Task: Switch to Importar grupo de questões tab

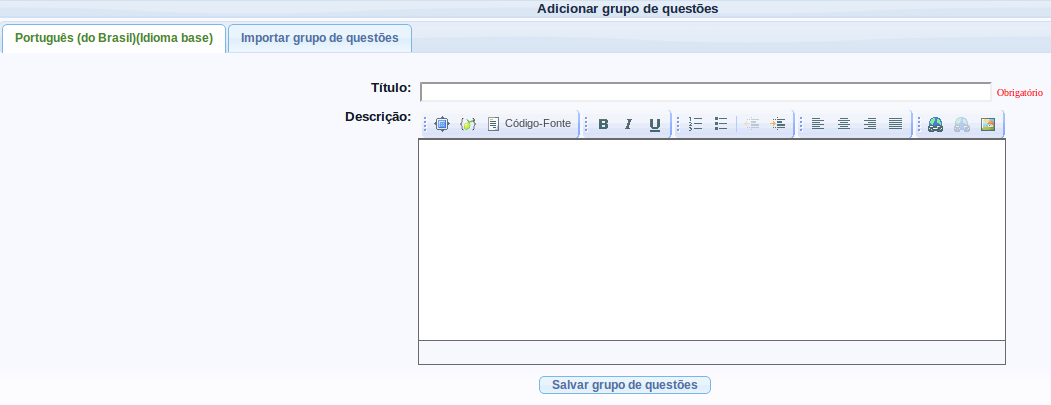Action: click(320, 38)
